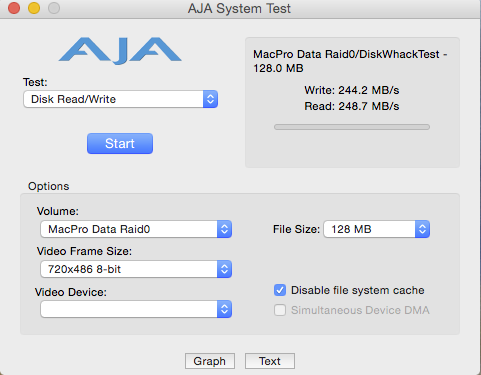Click the Volume: label
The width and height of the screenshot is (481, 375).
coord(58,211)
